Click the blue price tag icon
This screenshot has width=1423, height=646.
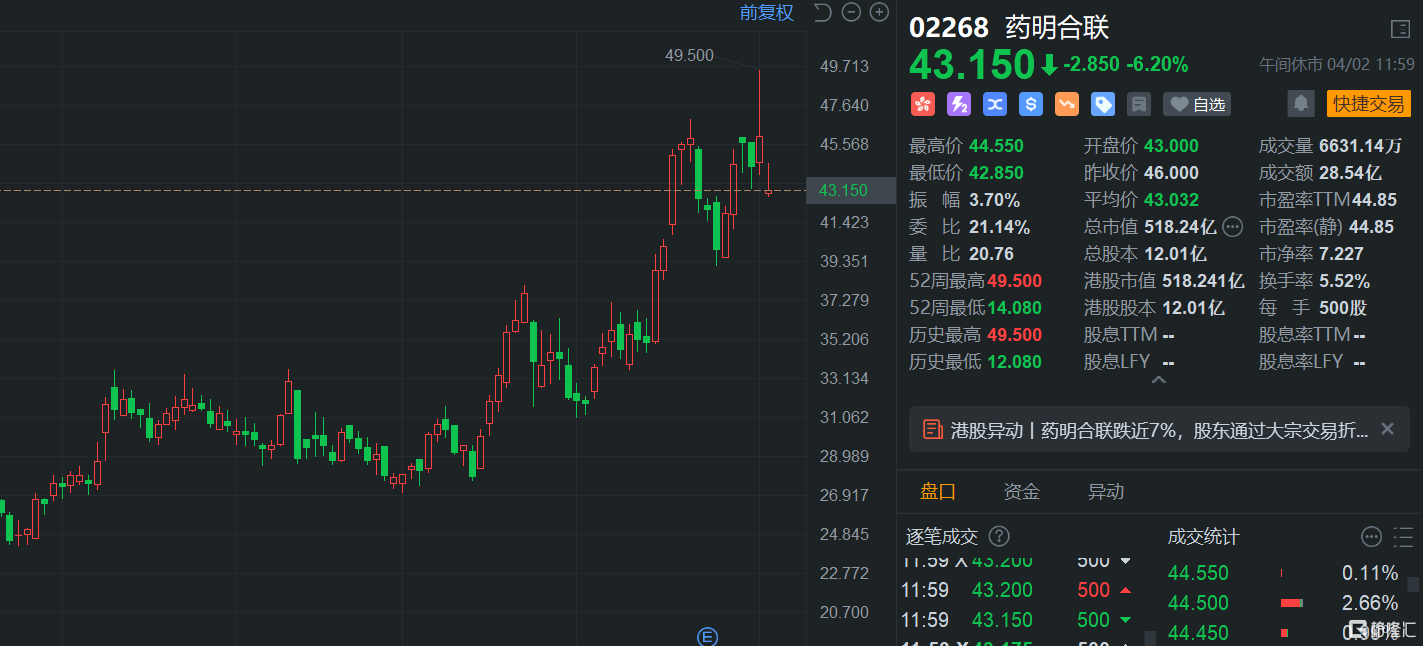pos(1103,104)
